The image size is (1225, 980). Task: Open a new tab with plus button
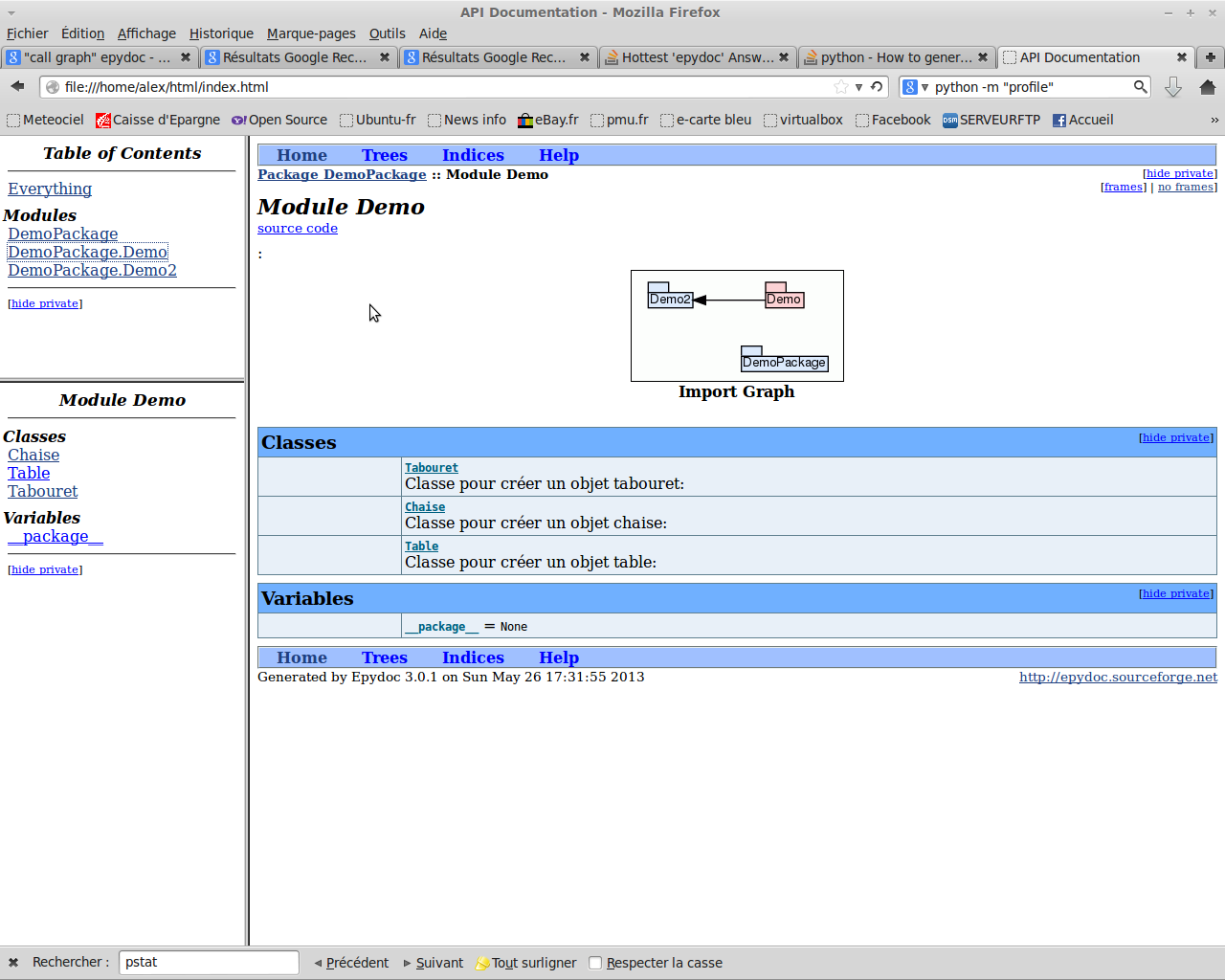point(1211,57)
